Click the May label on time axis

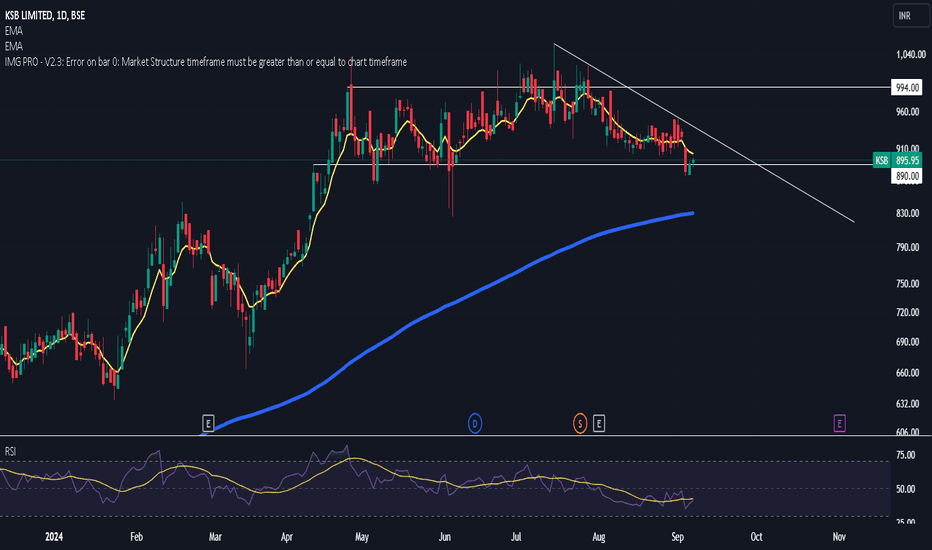coord(361,536)
